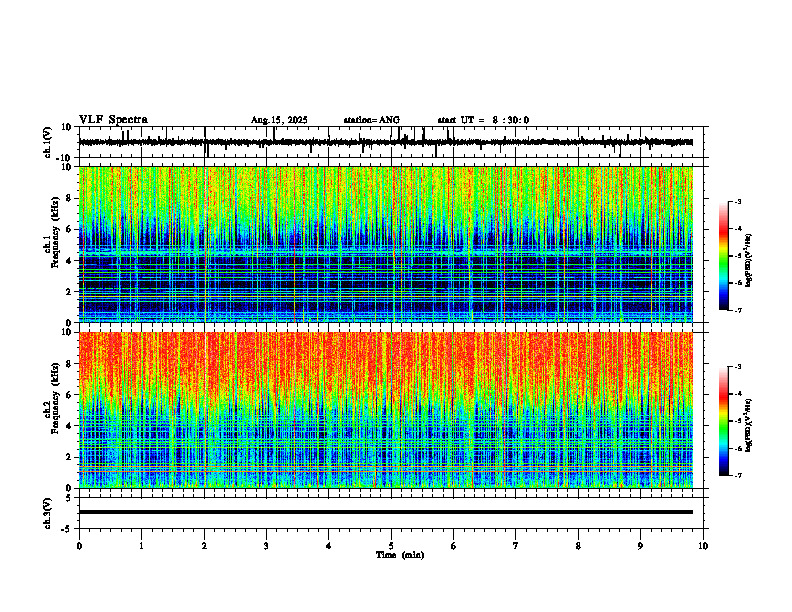Click the "-7" label on ch.2 color scale
This screenshot has height=612, width=792.
pos(738,476)
